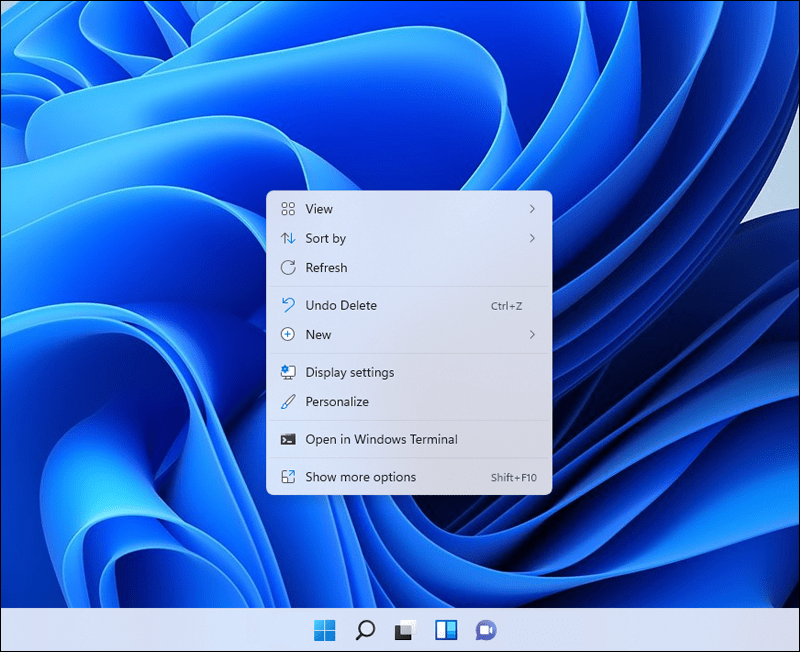Open Display settings from menu

(x=409, y=372)
